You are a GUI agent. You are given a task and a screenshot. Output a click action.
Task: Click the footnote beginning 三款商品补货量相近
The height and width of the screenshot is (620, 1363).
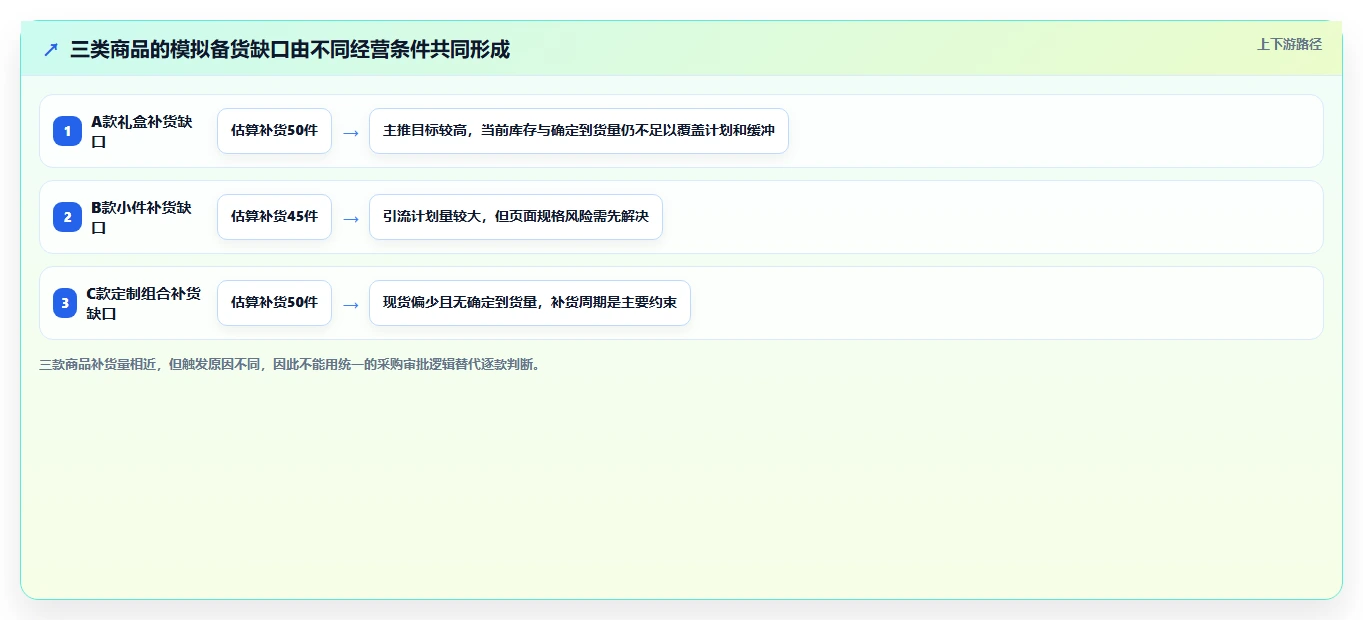[x=291, y=365]
